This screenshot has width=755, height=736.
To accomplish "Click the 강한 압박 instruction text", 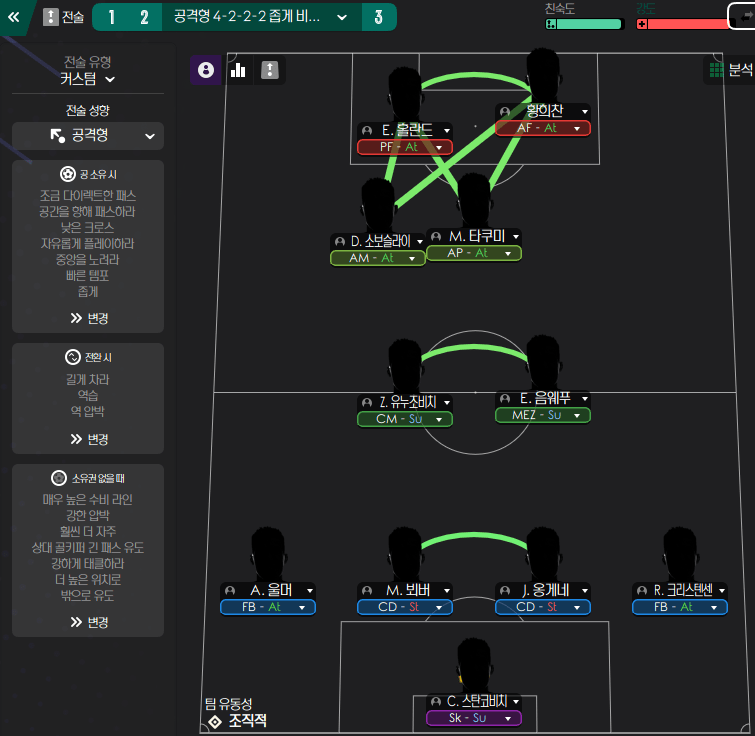I will click(x=88, y=516).
